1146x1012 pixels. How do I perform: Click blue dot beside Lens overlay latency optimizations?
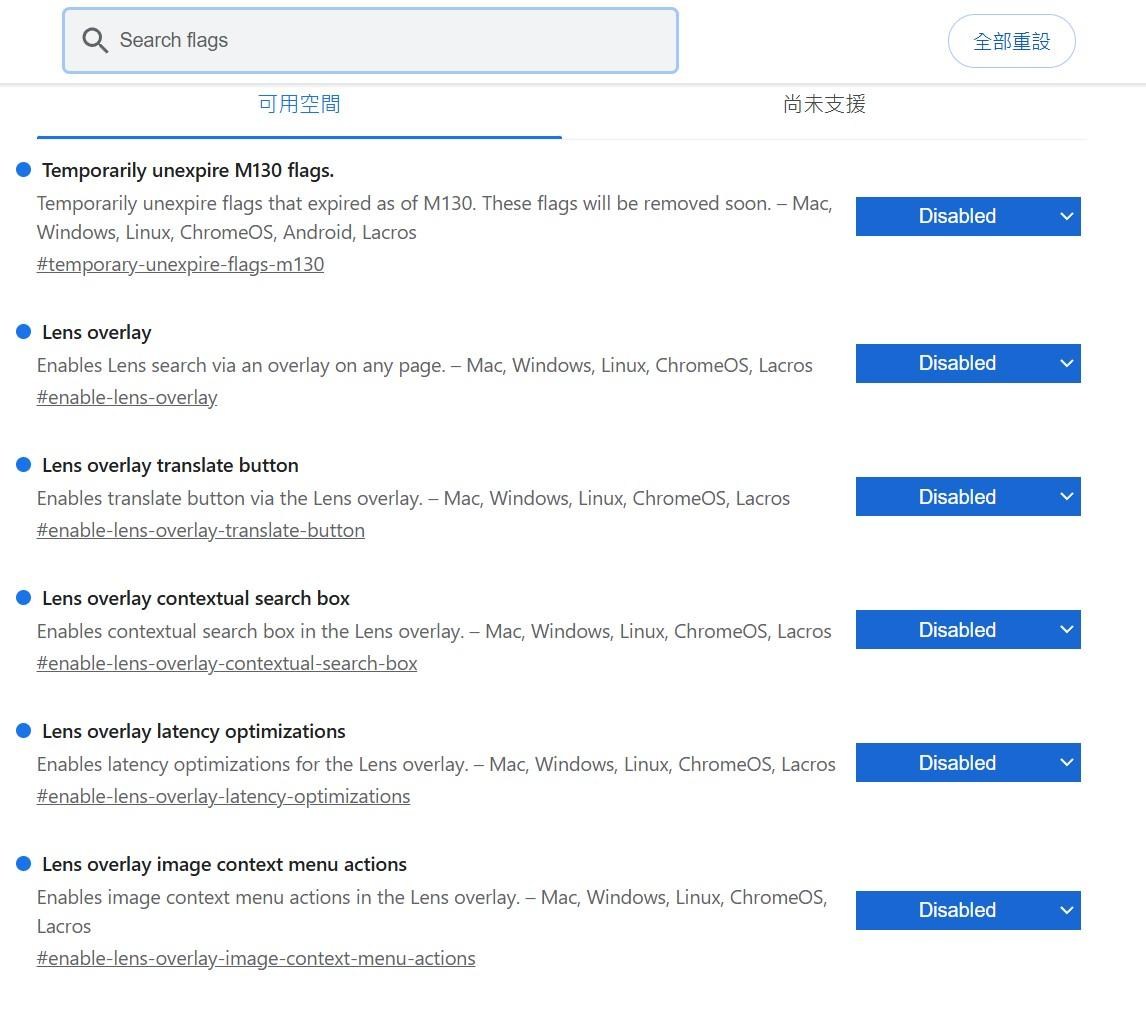pyautogui.click(x=22, y=730)
